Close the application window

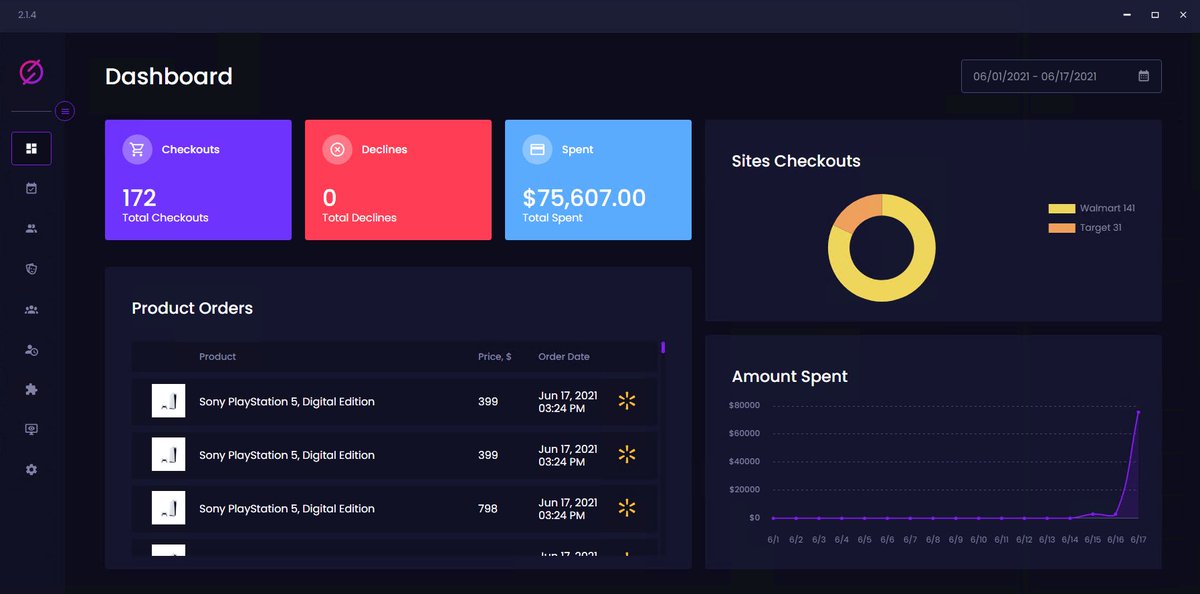coord(1184,15)
